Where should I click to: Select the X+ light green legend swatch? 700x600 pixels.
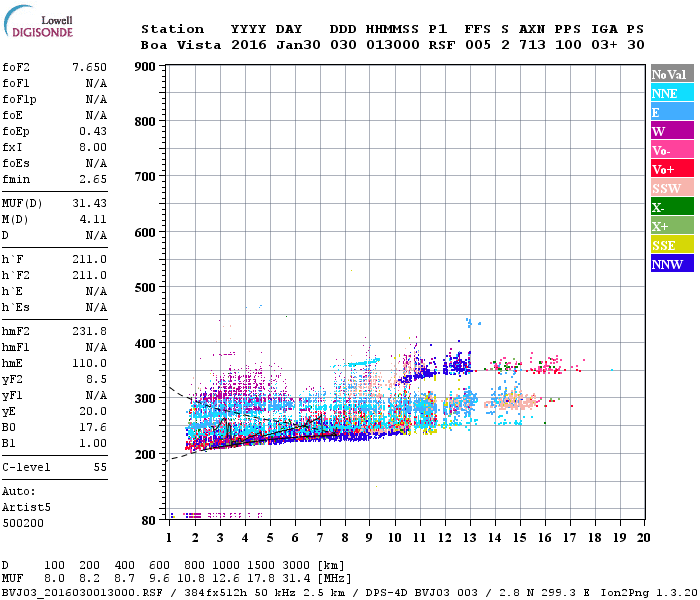[x=672, y=226]
